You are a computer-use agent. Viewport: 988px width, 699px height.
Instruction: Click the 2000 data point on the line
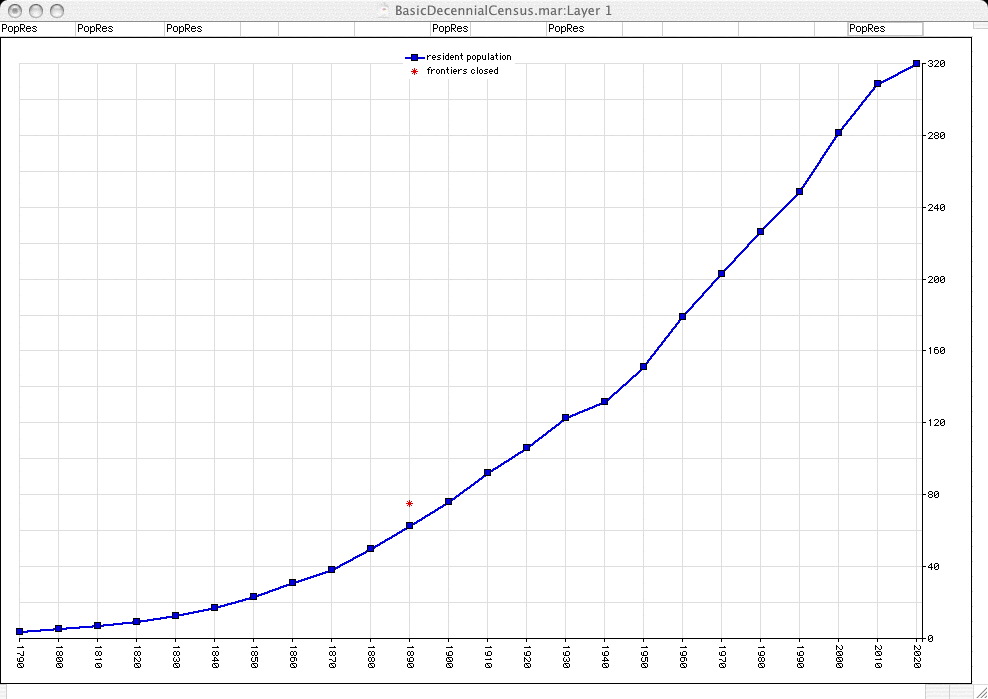[x=838, y=133]
